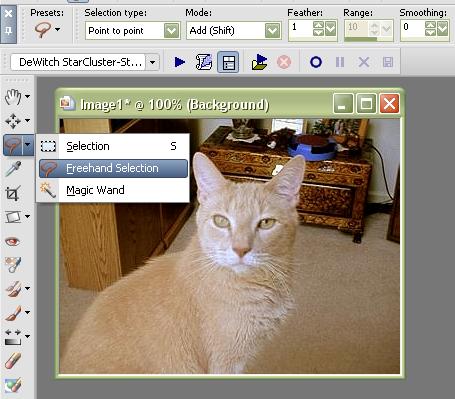Open the Selection type dropdown
The image size is (455, 399).
tap(133, 31)
